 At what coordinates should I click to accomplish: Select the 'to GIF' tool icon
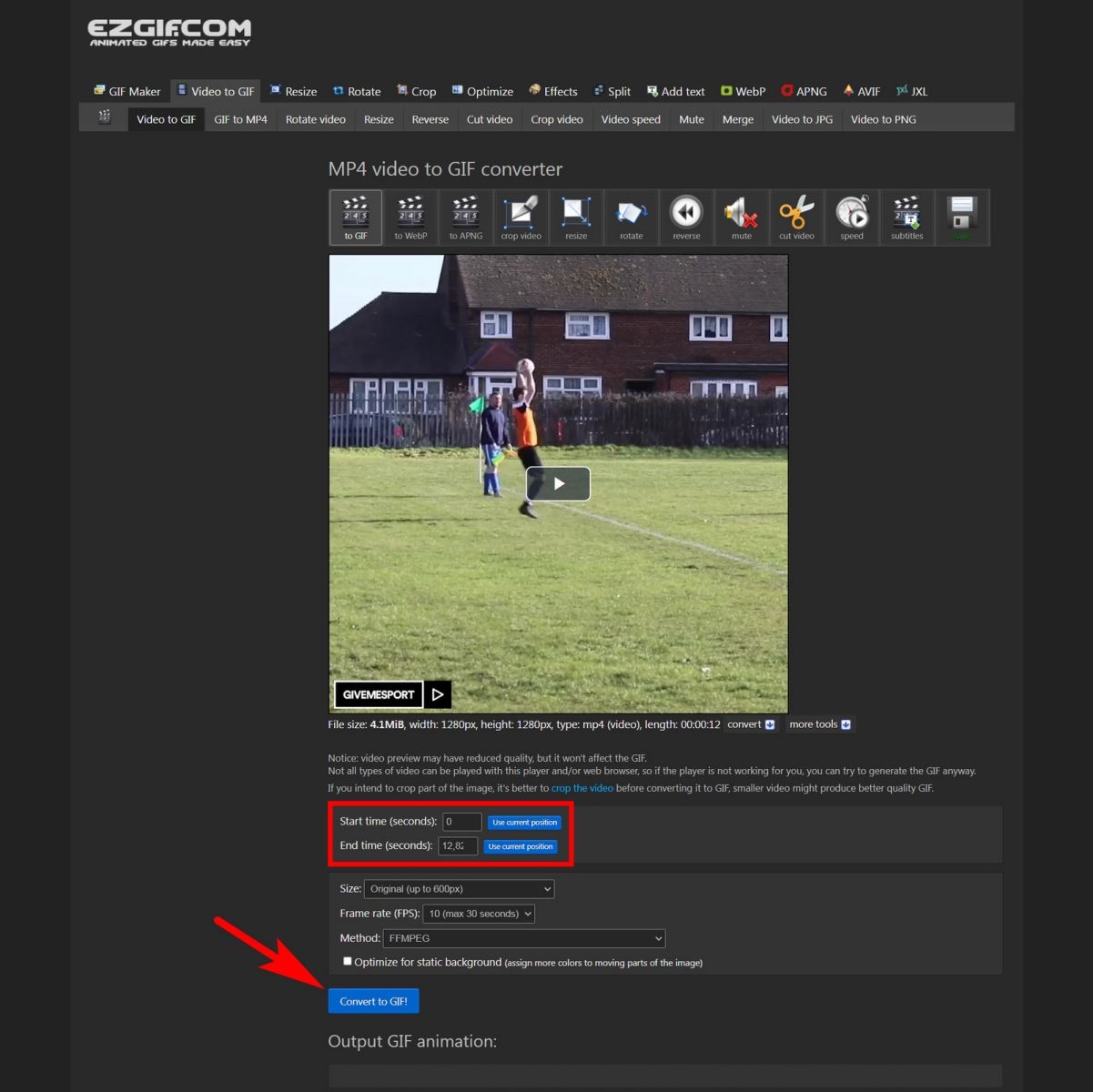356,217
